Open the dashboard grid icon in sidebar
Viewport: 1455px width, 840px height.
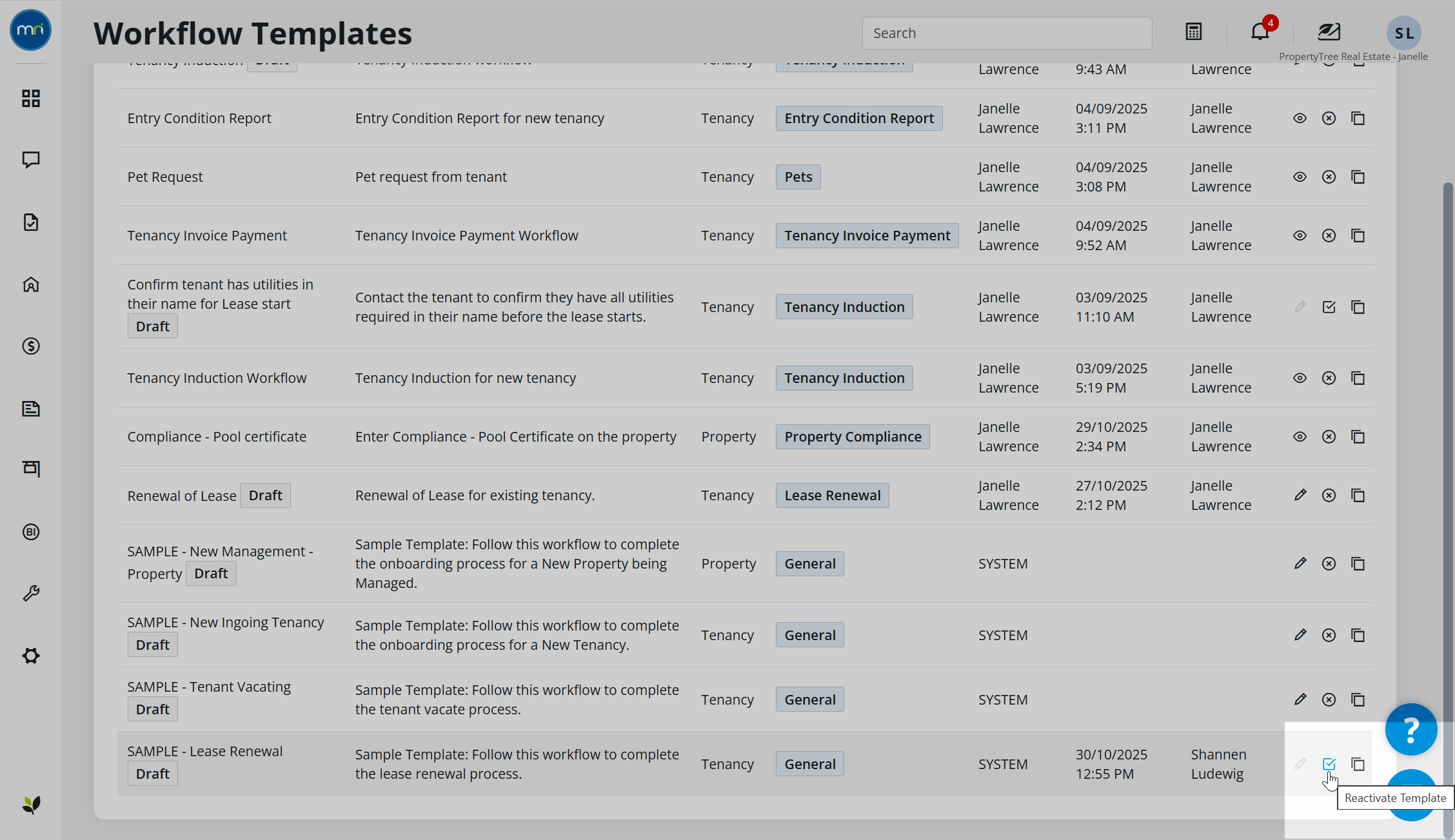click(31, 98)
